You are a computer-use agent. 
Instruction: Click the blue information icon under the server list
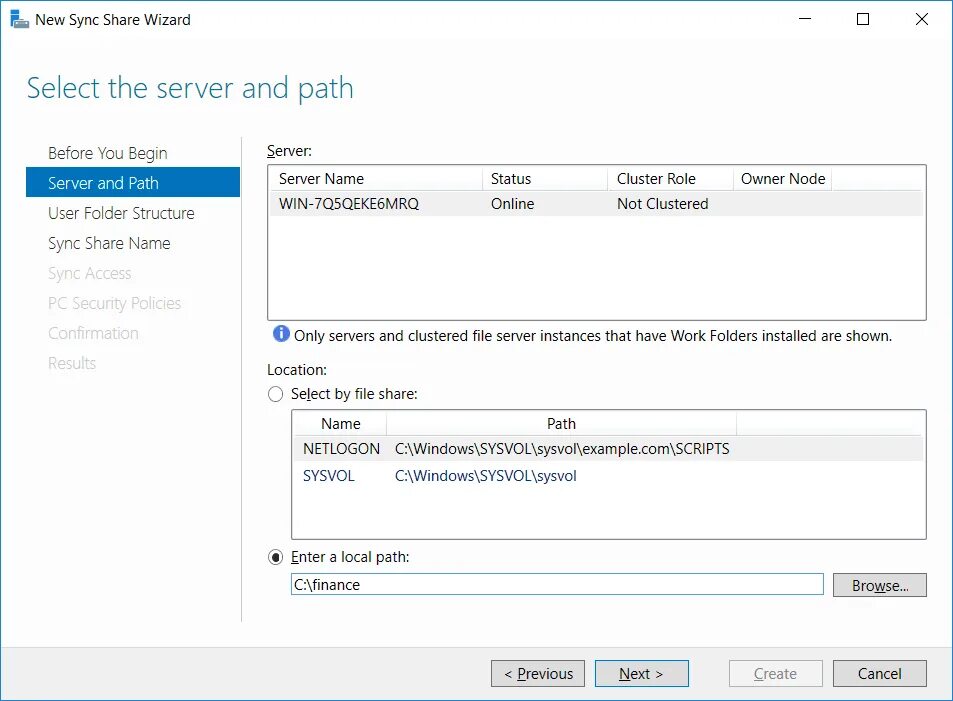(281, 334)
